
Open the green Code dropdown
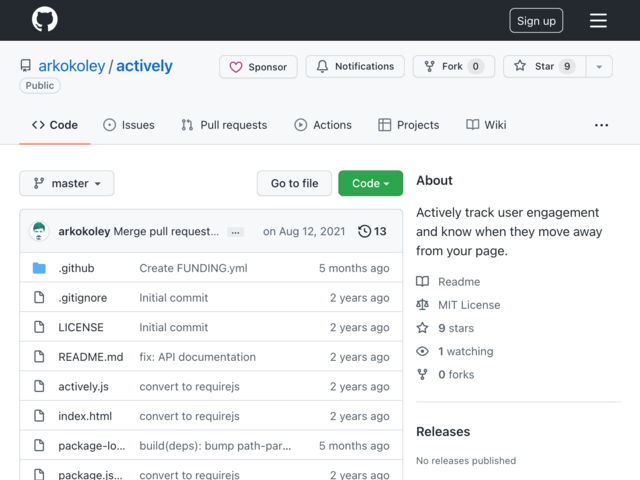coord(370,183)
